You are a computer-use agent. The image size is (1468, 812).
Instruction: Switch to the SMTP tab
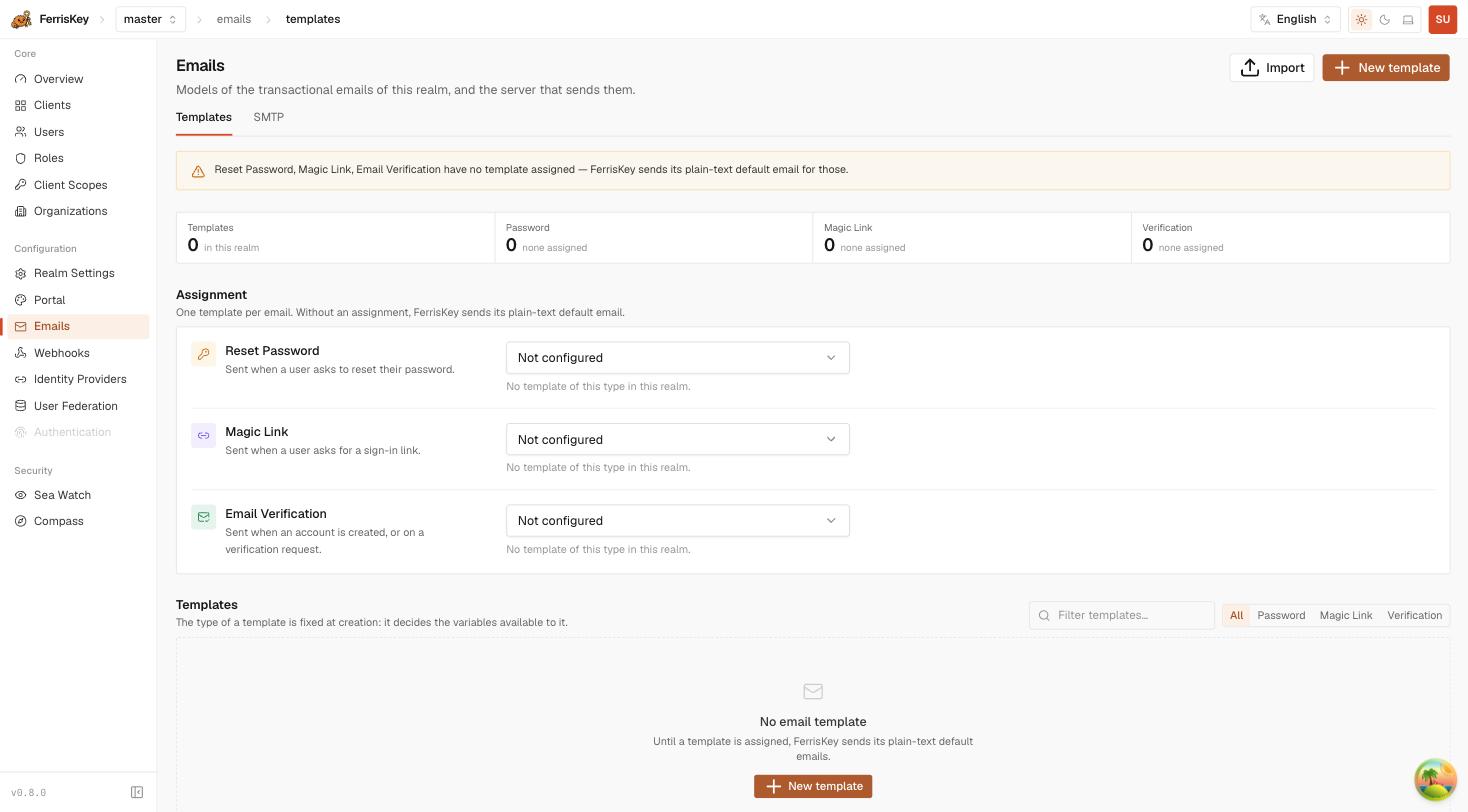(x=269, y=117)
